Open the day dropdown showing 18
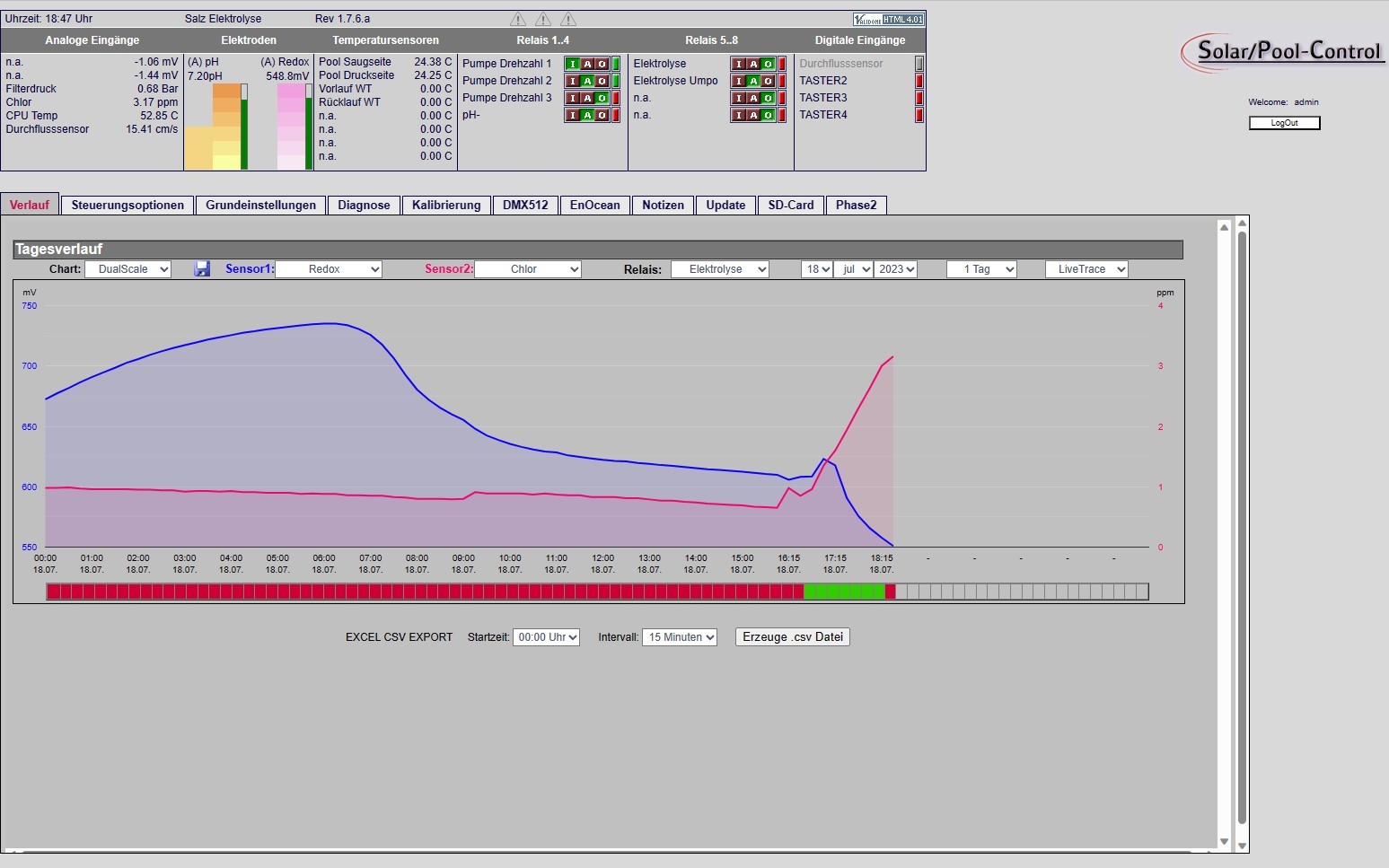The width and height of the screenshot is (1389, 868). (x=817, y=269)
